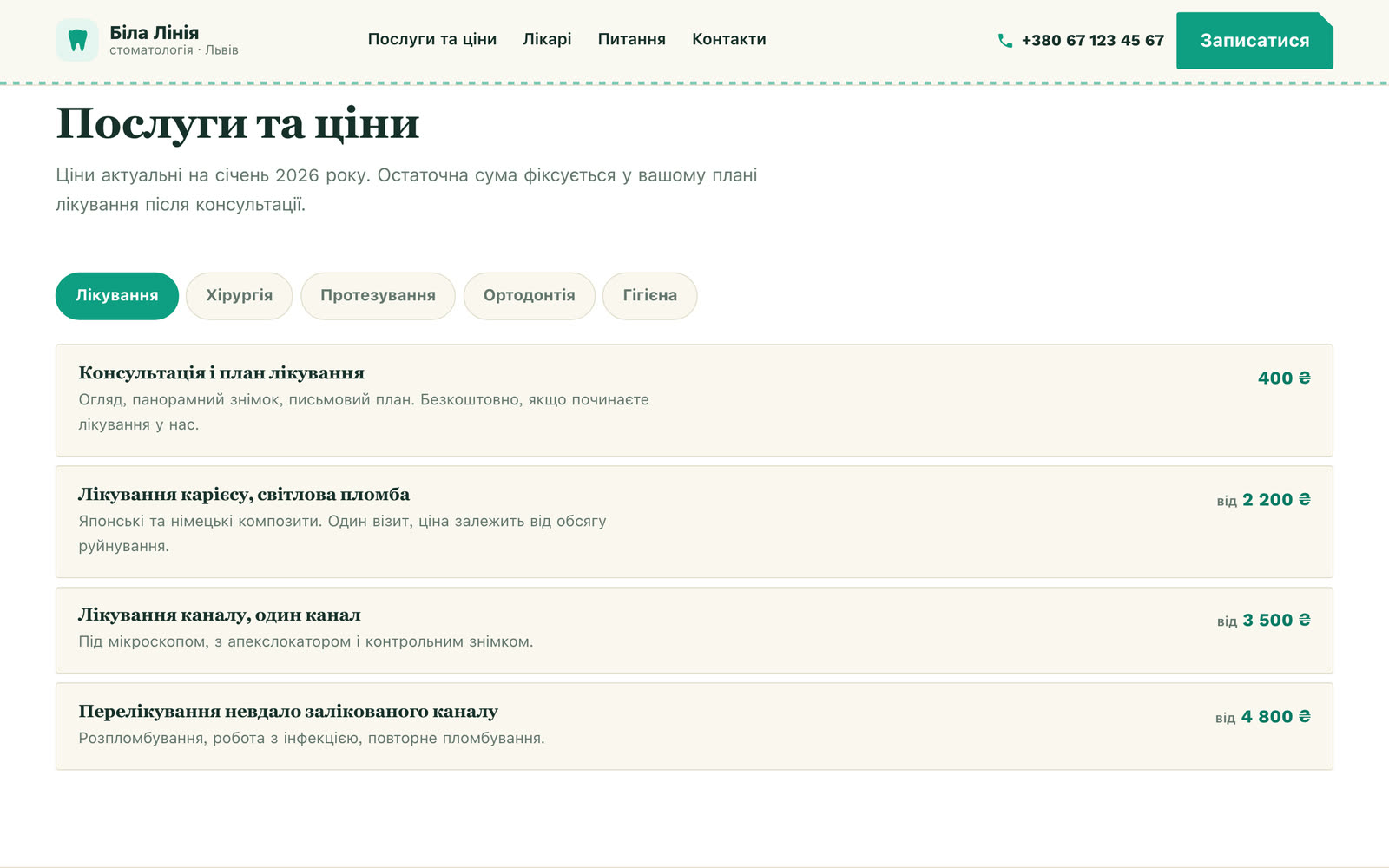Click the Записатися button

click(x=1254, y=40)
